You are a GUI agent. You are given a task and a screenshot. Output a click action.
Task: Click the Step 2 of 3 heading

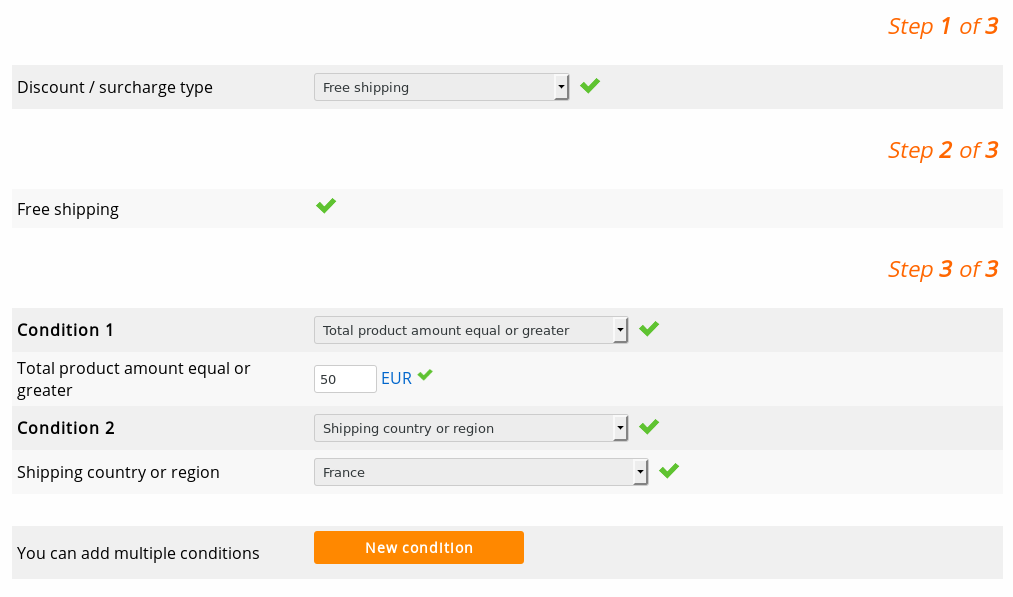(x=943, y=149)
